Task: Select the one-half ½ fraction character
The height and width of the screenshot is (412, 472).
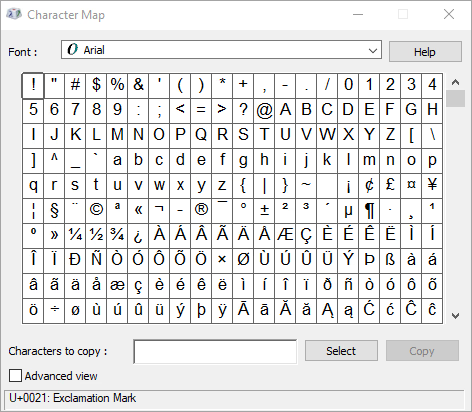Action: tap(96, 236)
